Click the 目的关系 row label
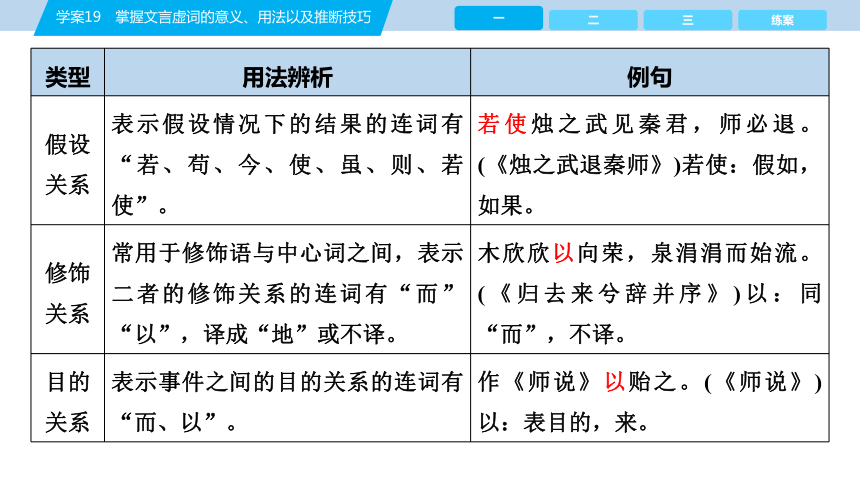This screenshot has width=860, height=484. tap(67, 402)
